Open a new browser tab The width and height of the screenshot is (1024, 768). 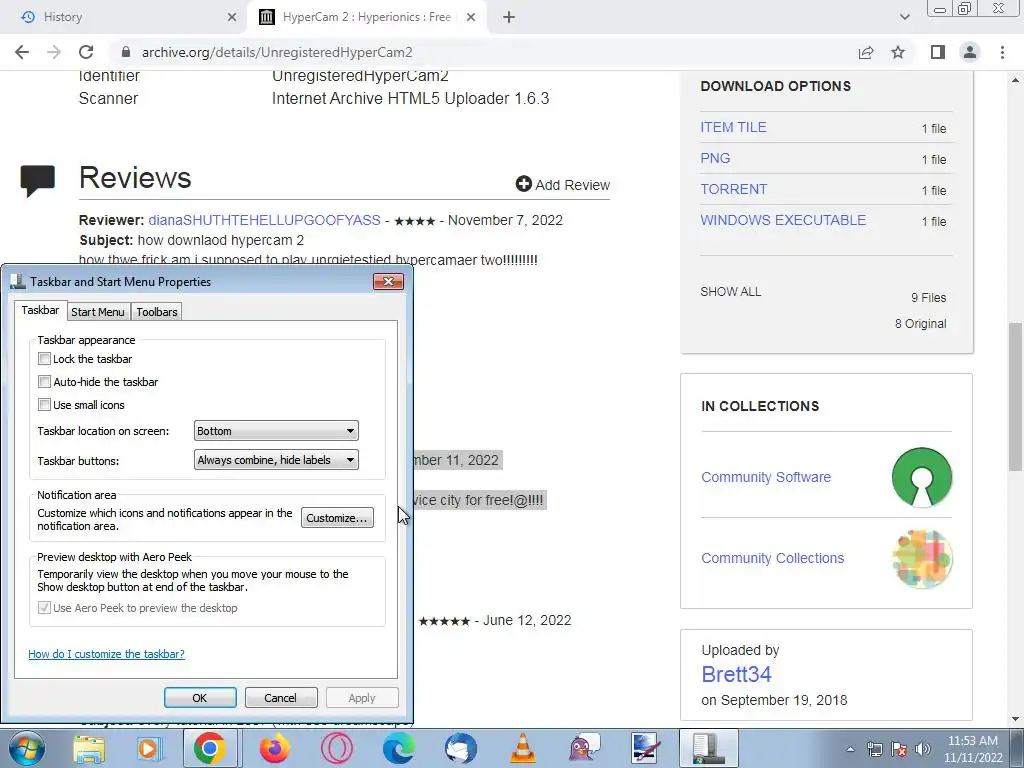point(509,17)
